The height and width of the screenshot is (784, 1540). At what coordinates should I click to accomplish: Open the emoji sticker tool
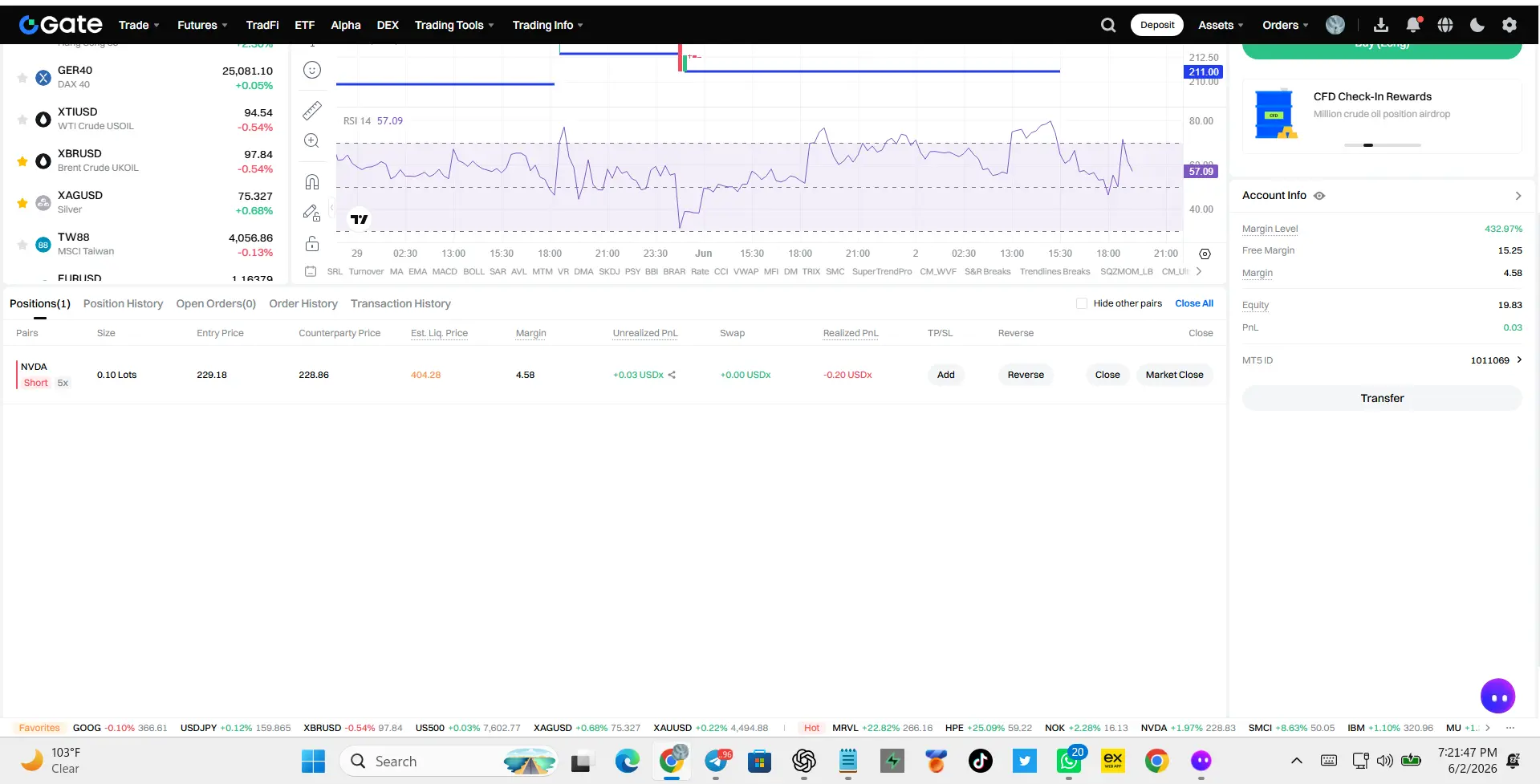tap(312, 70)
